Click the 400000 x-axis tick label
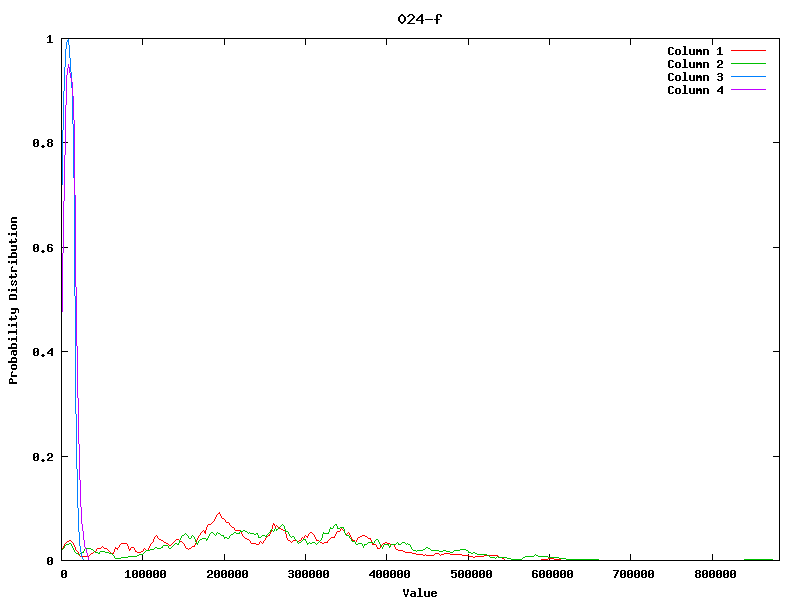The height and width of the screenshot is (600, 800). pos(389,574)
